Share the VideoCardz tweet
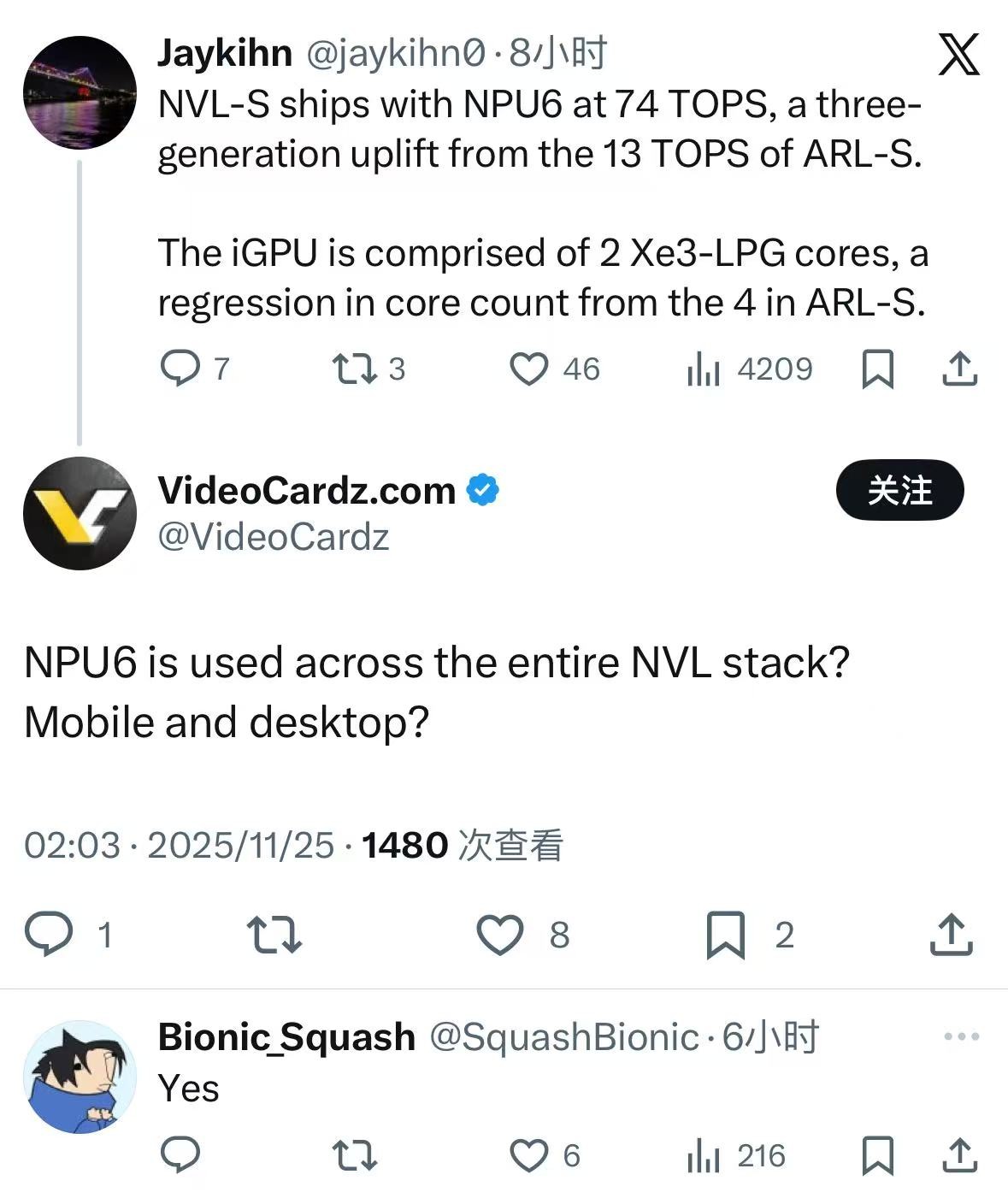This screenshot has width=1008, height=1204. pos(951,934)
